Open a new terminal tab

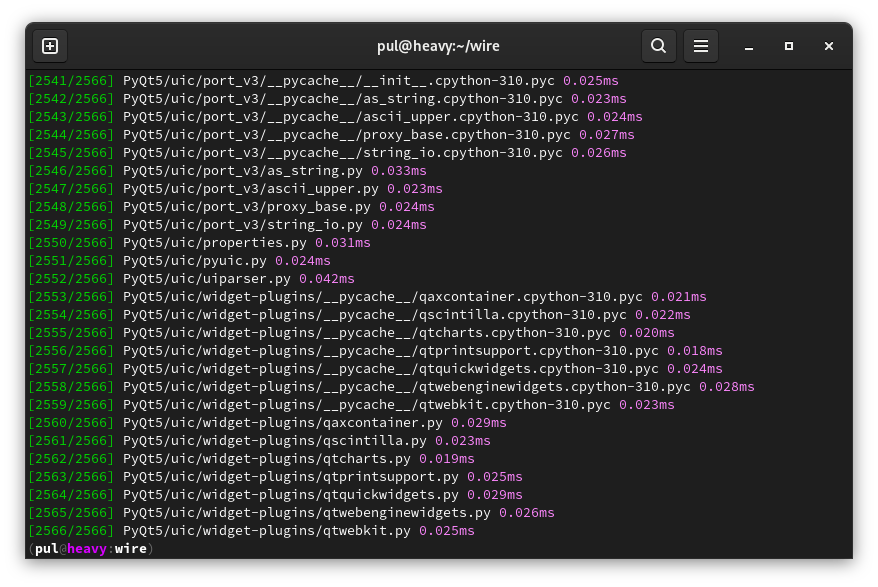pos(50,46)
